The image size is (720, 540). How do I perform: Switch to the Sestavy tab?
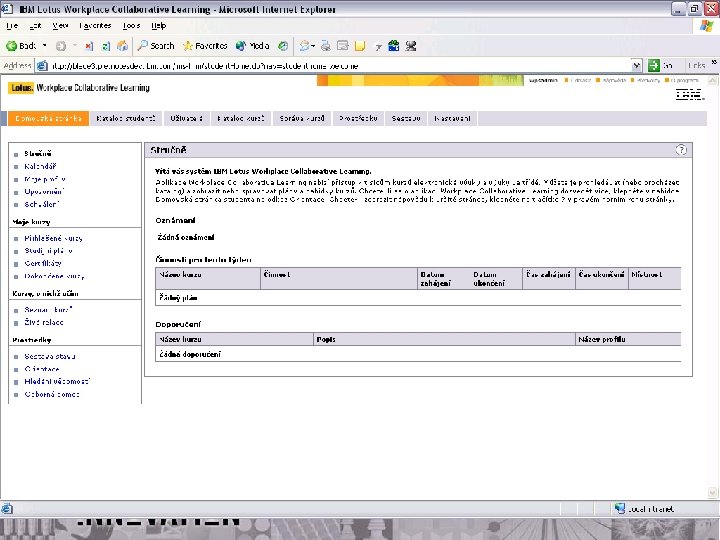pyautogui.click(x=406, y=118)
